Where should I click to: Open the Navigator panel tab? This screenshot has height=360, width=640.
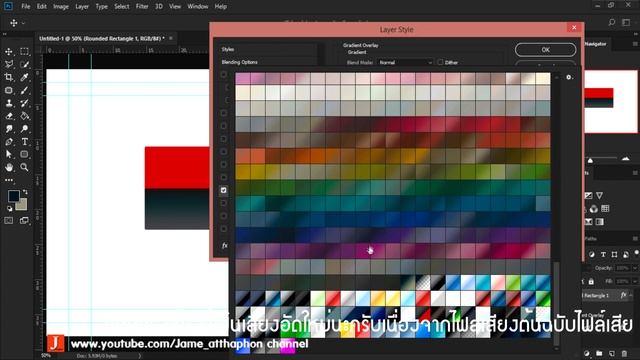596,44
